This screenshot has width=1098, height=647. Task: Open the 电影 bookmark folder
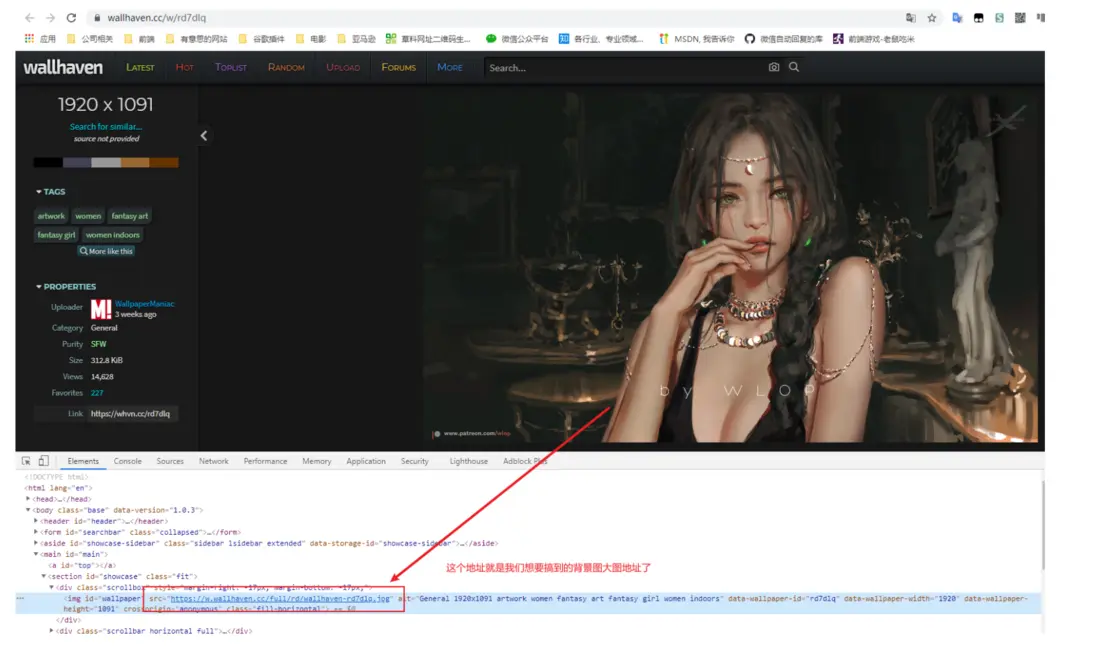tap(311, 39)
